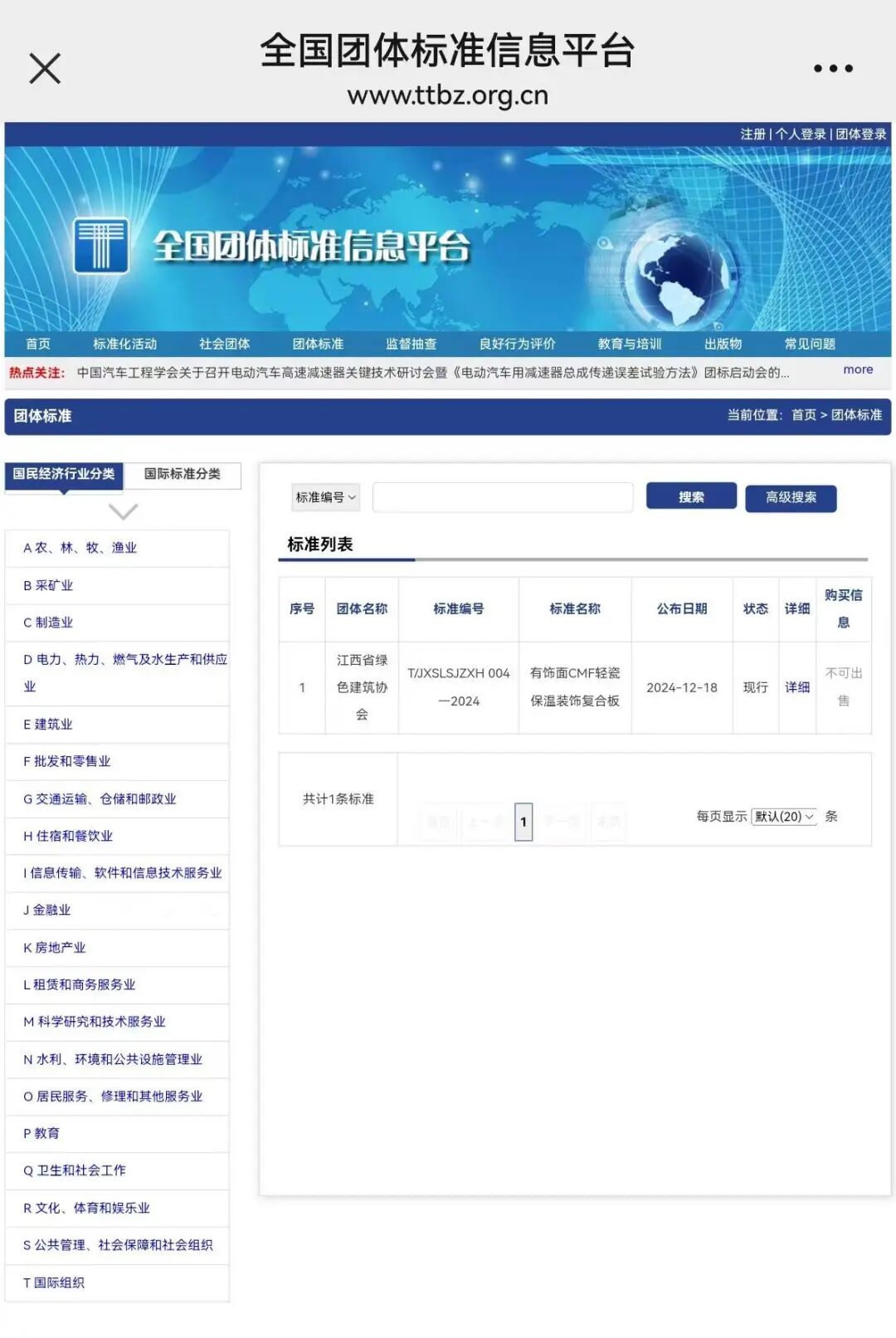Click the 搜索 button

click(x=691, y=496)
